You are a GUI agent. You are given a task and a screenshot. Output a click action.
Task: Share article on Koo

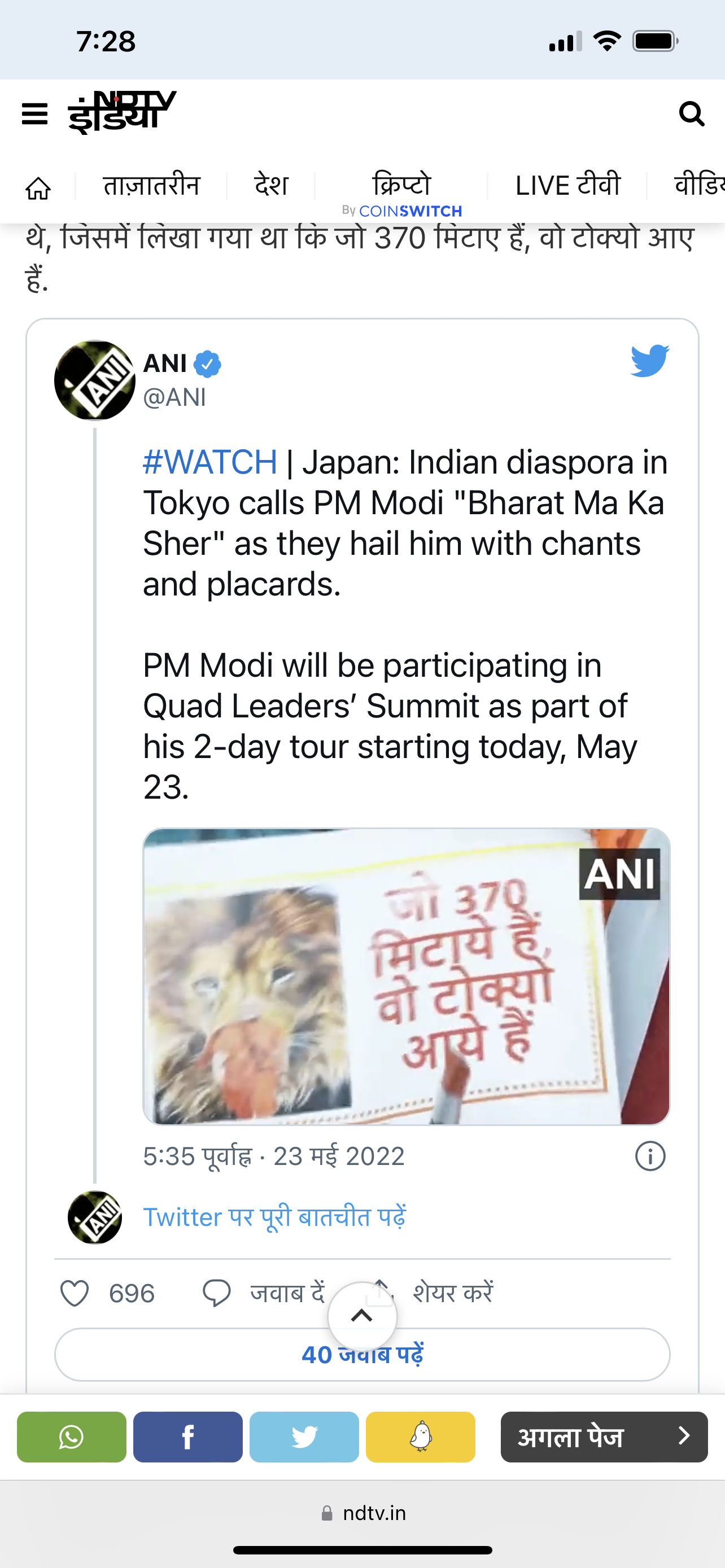[420, 1436]
